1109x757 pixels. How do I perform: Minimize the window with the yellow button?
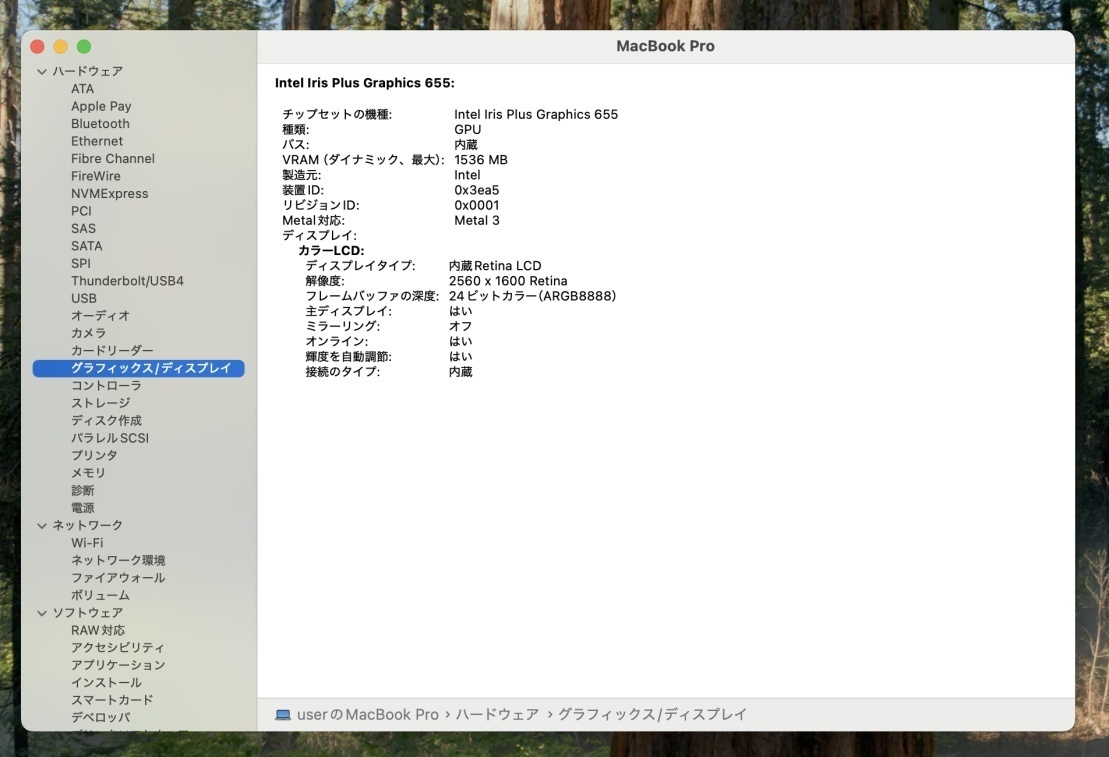[61, 47]
